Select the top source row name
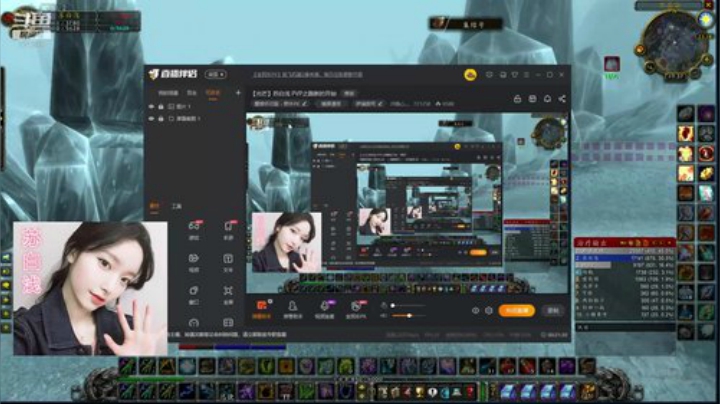This screenshot has width=720, height=404. coord(183,107)
